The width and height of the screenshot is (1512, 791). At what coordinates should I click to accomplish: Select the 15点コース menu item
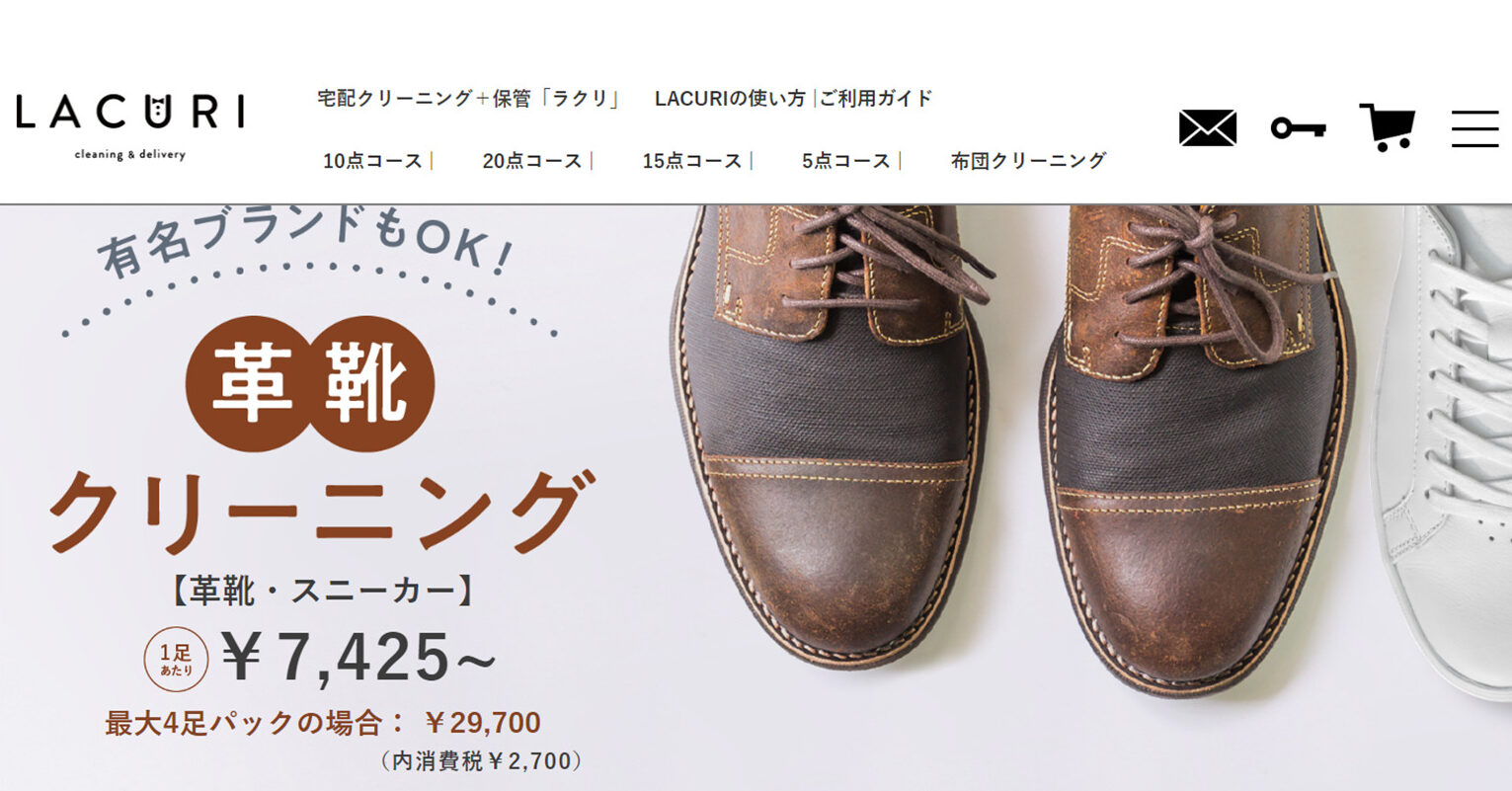692,161
